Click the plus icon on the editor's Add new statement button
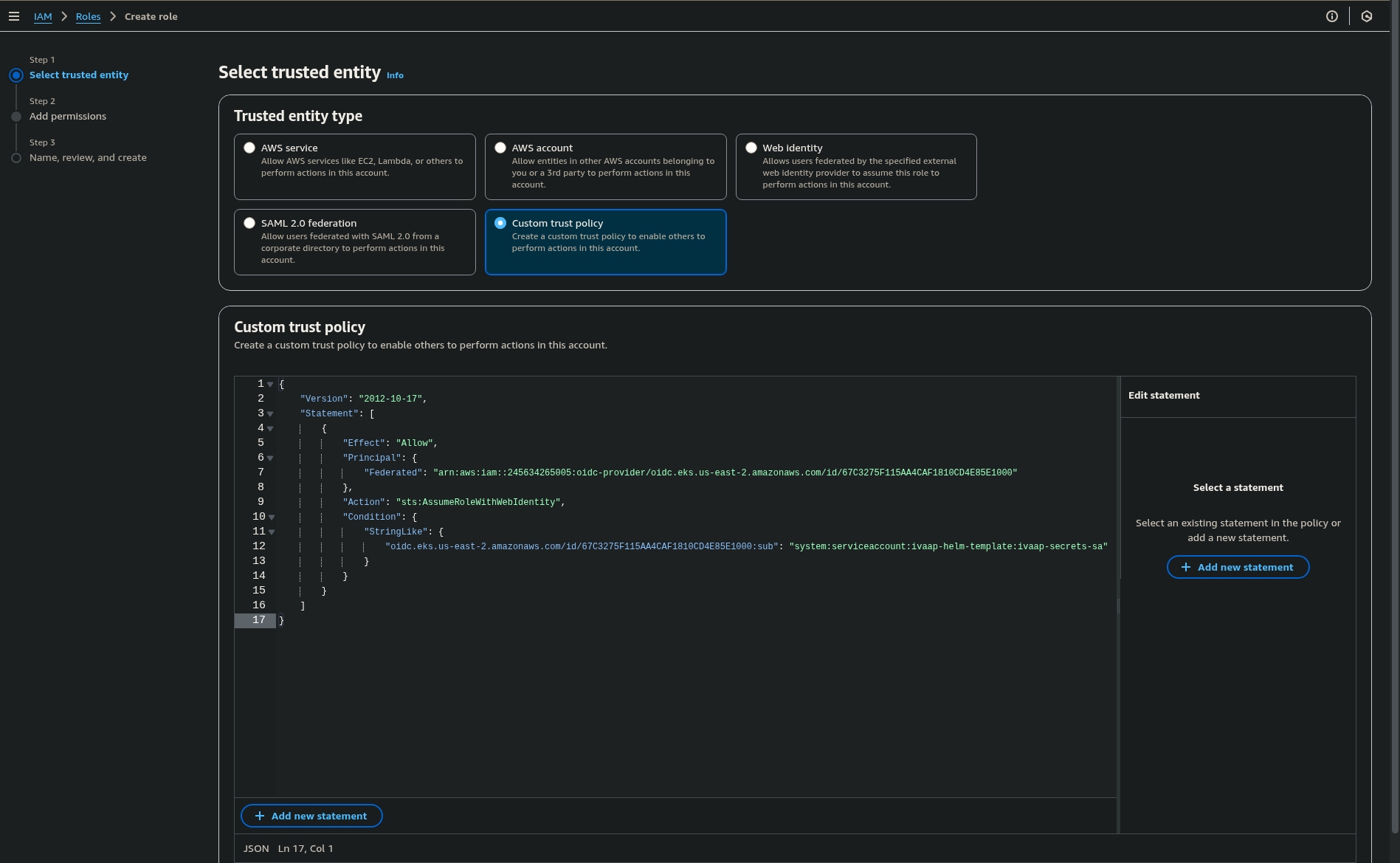This screenshot has height=863, width=1400. click(260, 816)
